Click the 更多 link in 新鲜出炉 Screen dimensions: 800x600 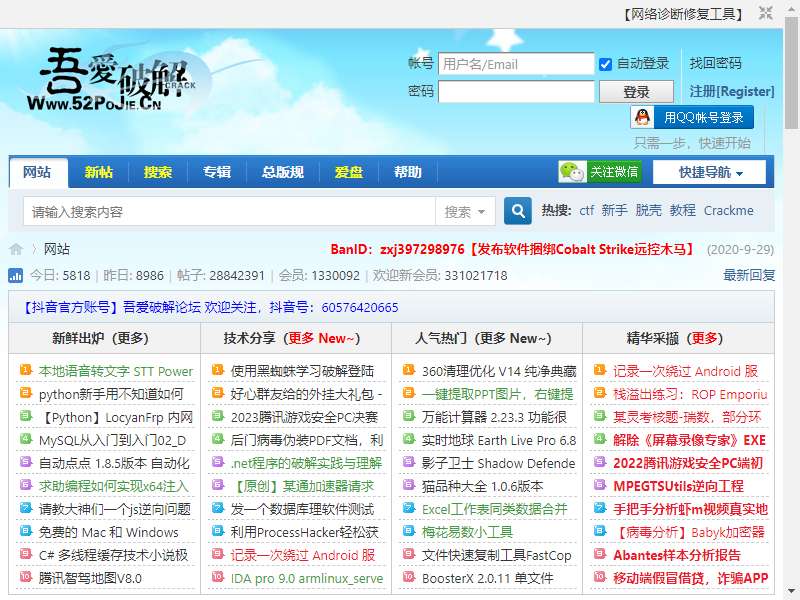130,338
